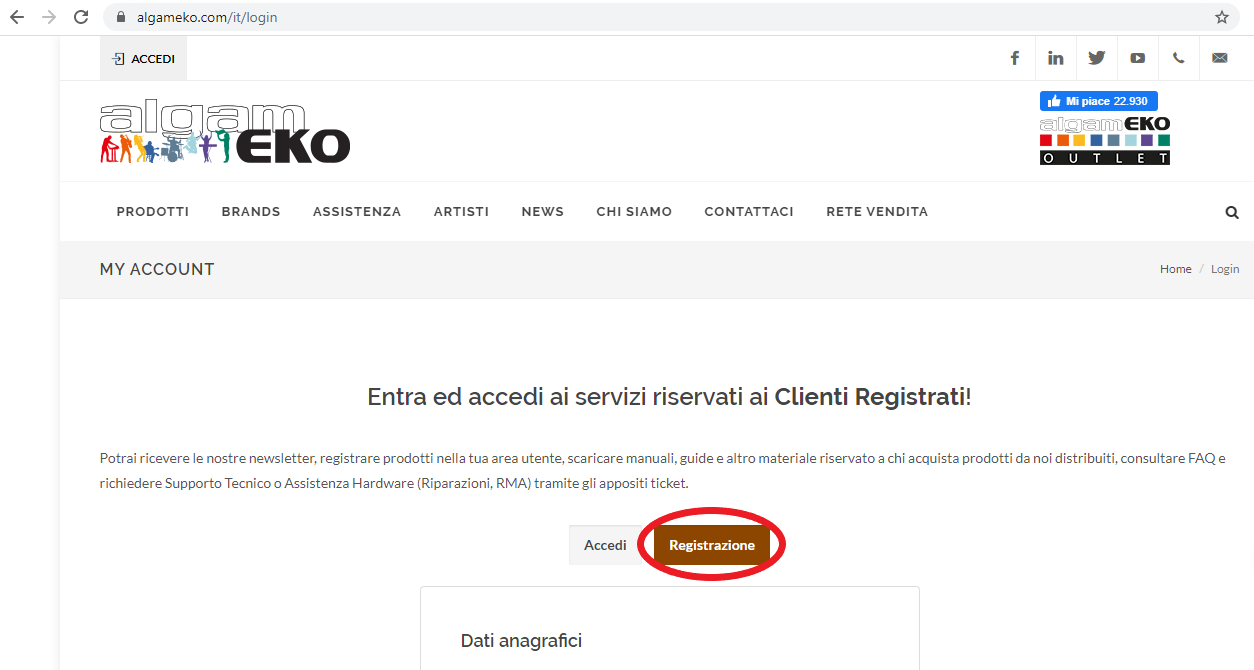
Task: Select the Registrazione tab
Action: point(712,545)
